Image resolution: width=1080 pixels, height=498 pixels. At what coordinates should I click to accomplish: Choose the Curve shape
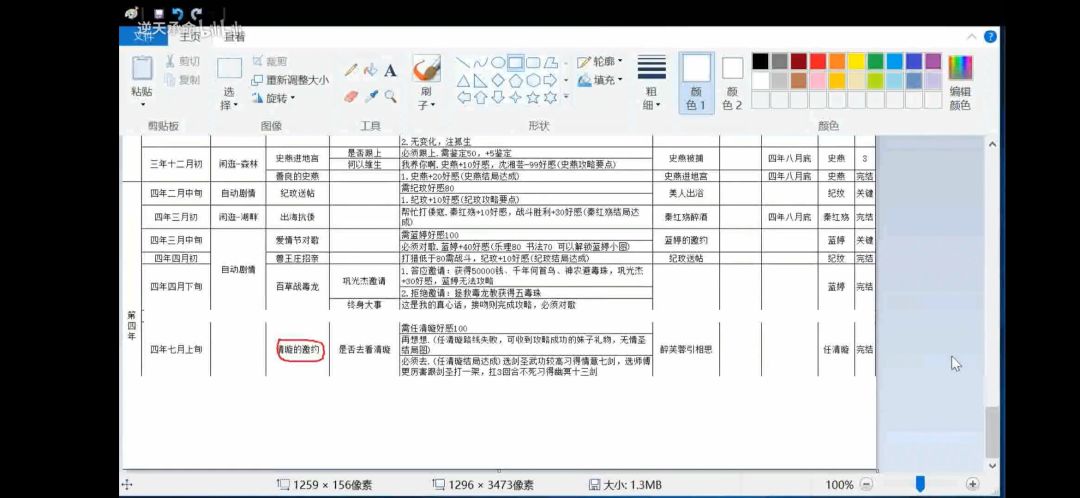tap(481, 63)
